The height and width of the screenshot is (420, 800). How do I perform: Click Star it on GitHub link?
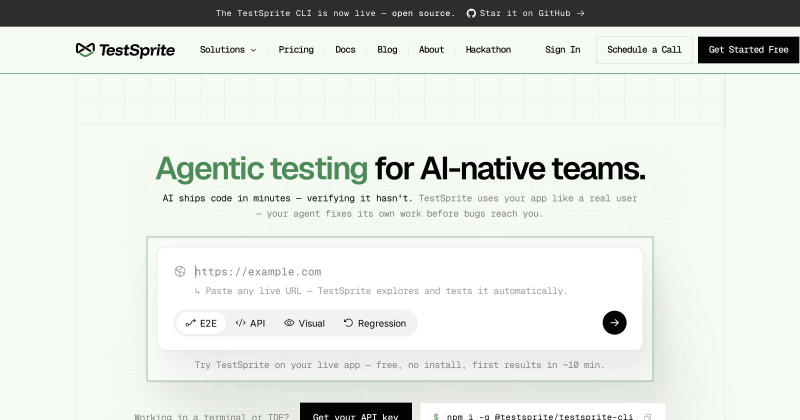point(525,13)
